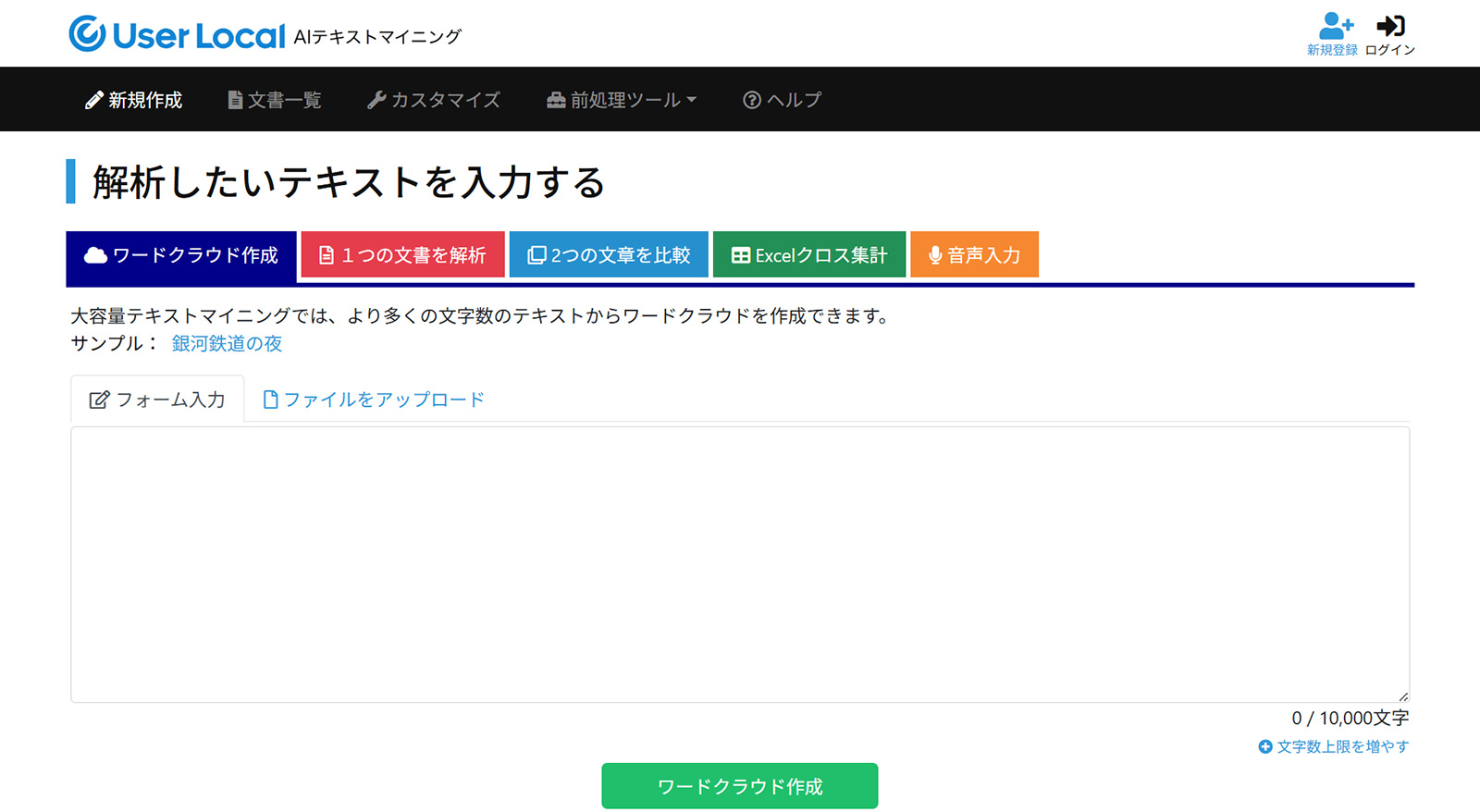Viewport: 1480px width, 812px height.
Task: Click the 0 / 10,000文字 counter text
Action: (x=1350, y=718)
